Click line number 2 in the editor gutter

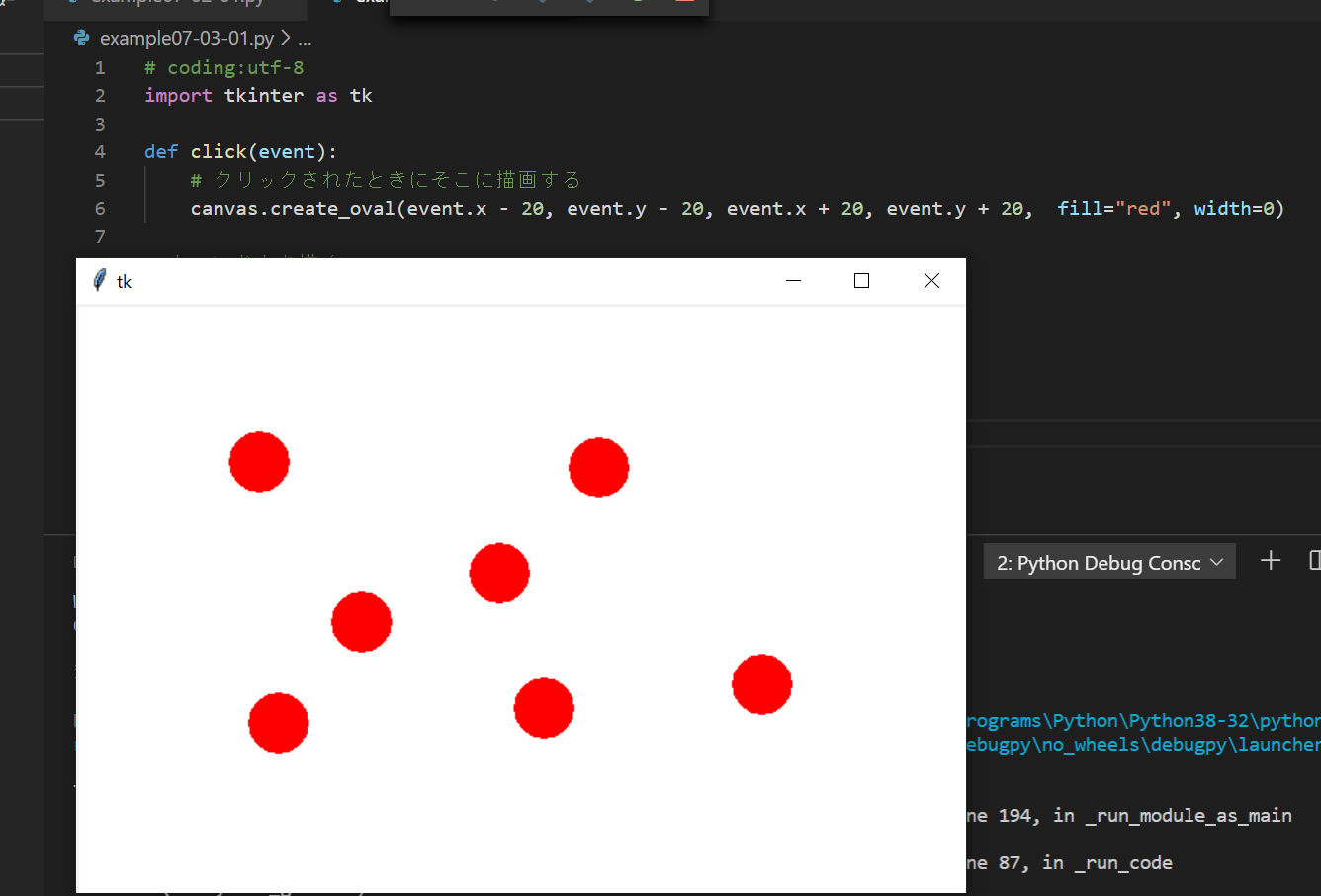point(100,96)
